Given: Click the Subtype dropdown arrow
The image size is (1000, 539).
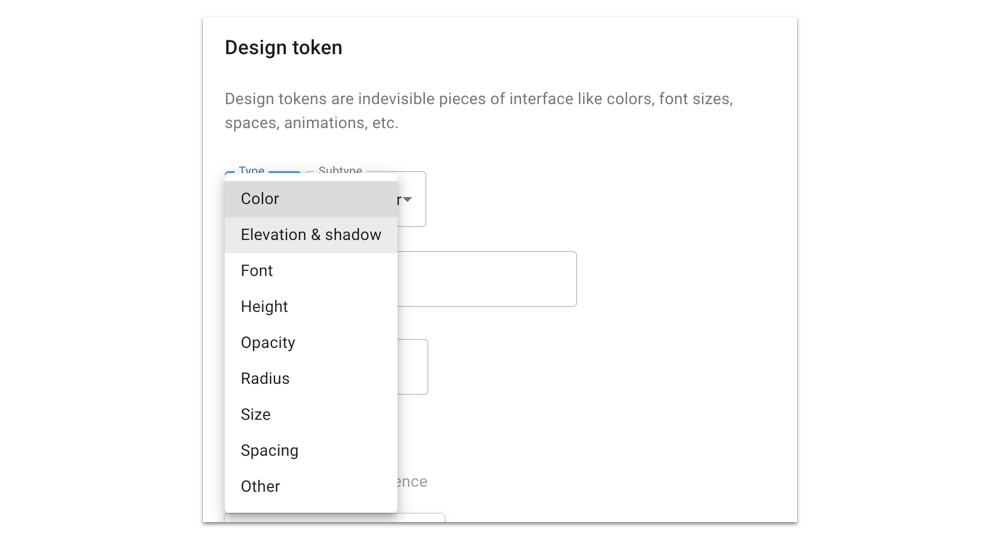Looking at the screenshot, I should 407,200.
